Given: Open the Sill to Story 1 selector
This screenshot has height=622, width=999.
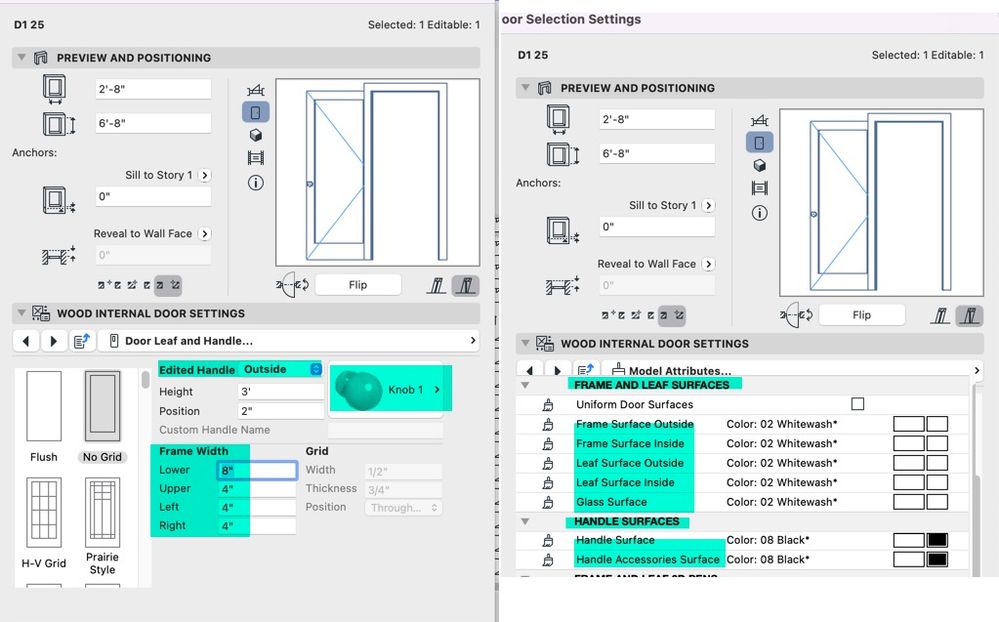Looking at the screenshot, I should pos(204,175).
